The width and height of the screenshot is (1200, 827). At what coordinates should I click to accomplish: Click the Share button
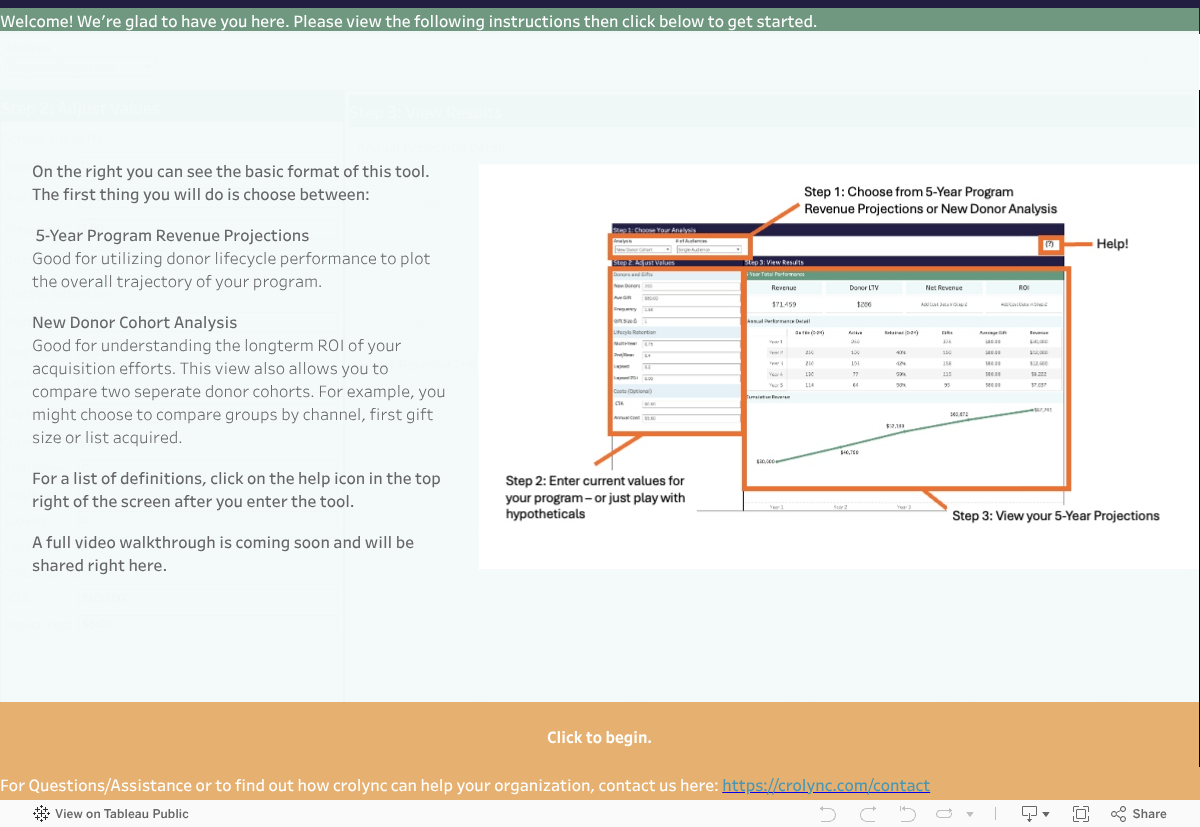1139,814
